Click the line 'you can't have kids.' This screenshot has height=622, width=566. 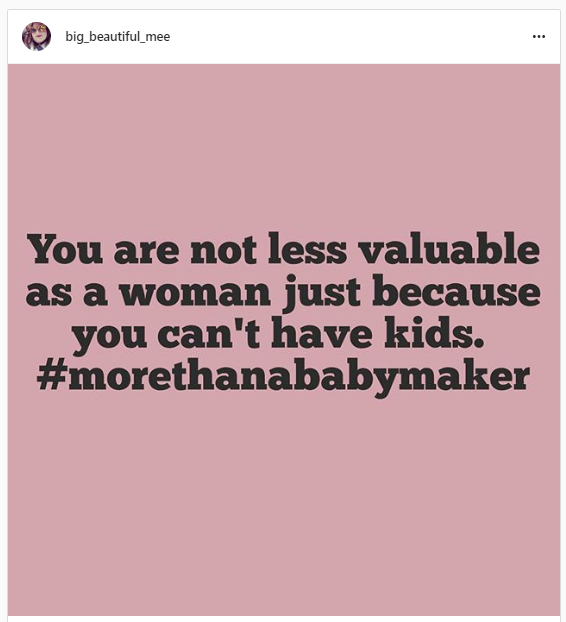278,334
